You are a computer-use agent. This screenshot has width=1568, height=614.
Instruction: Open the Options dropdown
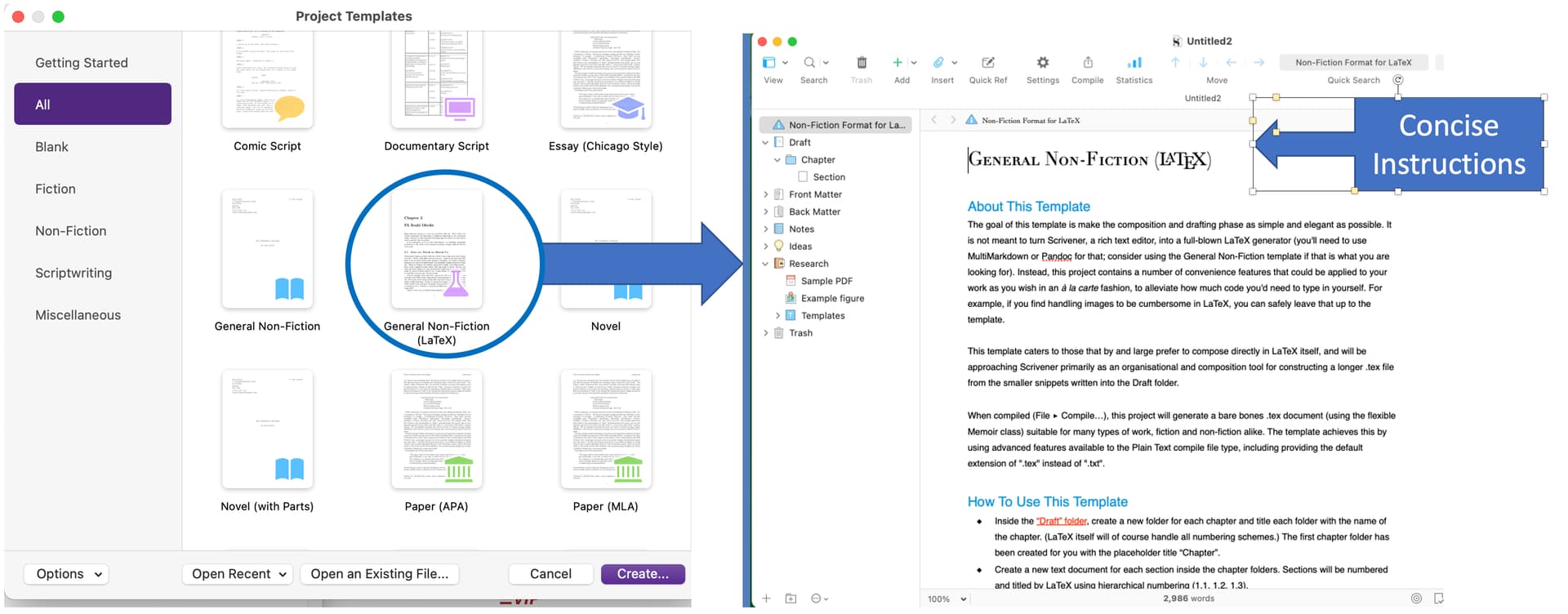(x=68, y=574)
